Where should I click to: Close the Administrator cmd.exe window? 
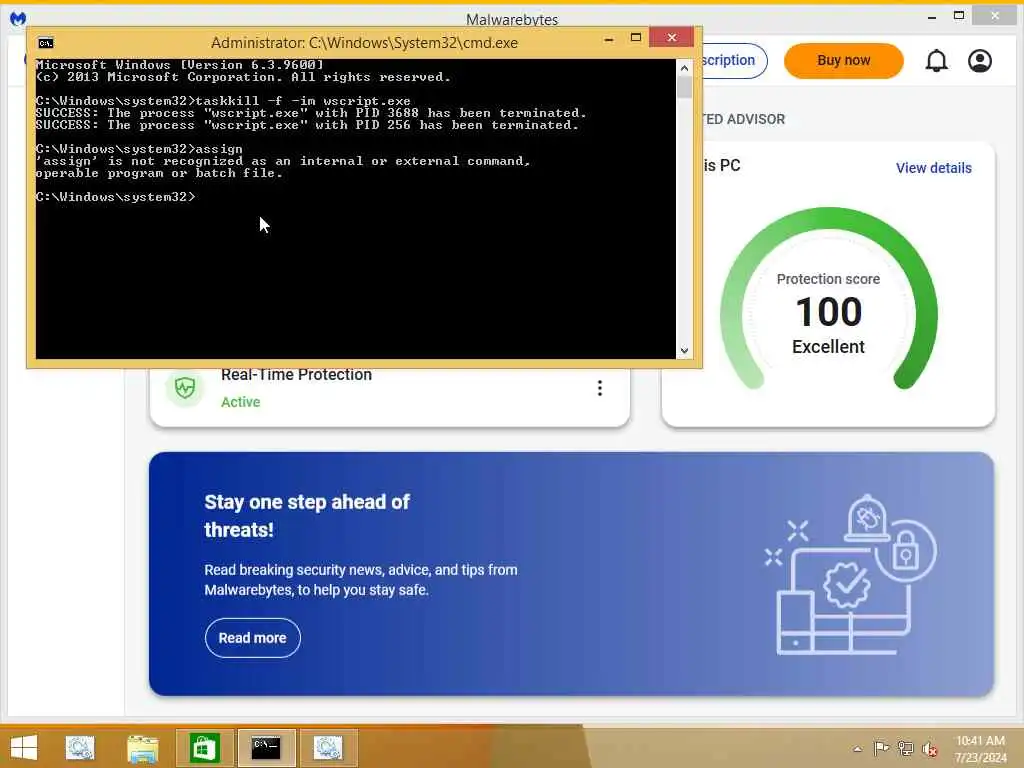tap(671, 38)
